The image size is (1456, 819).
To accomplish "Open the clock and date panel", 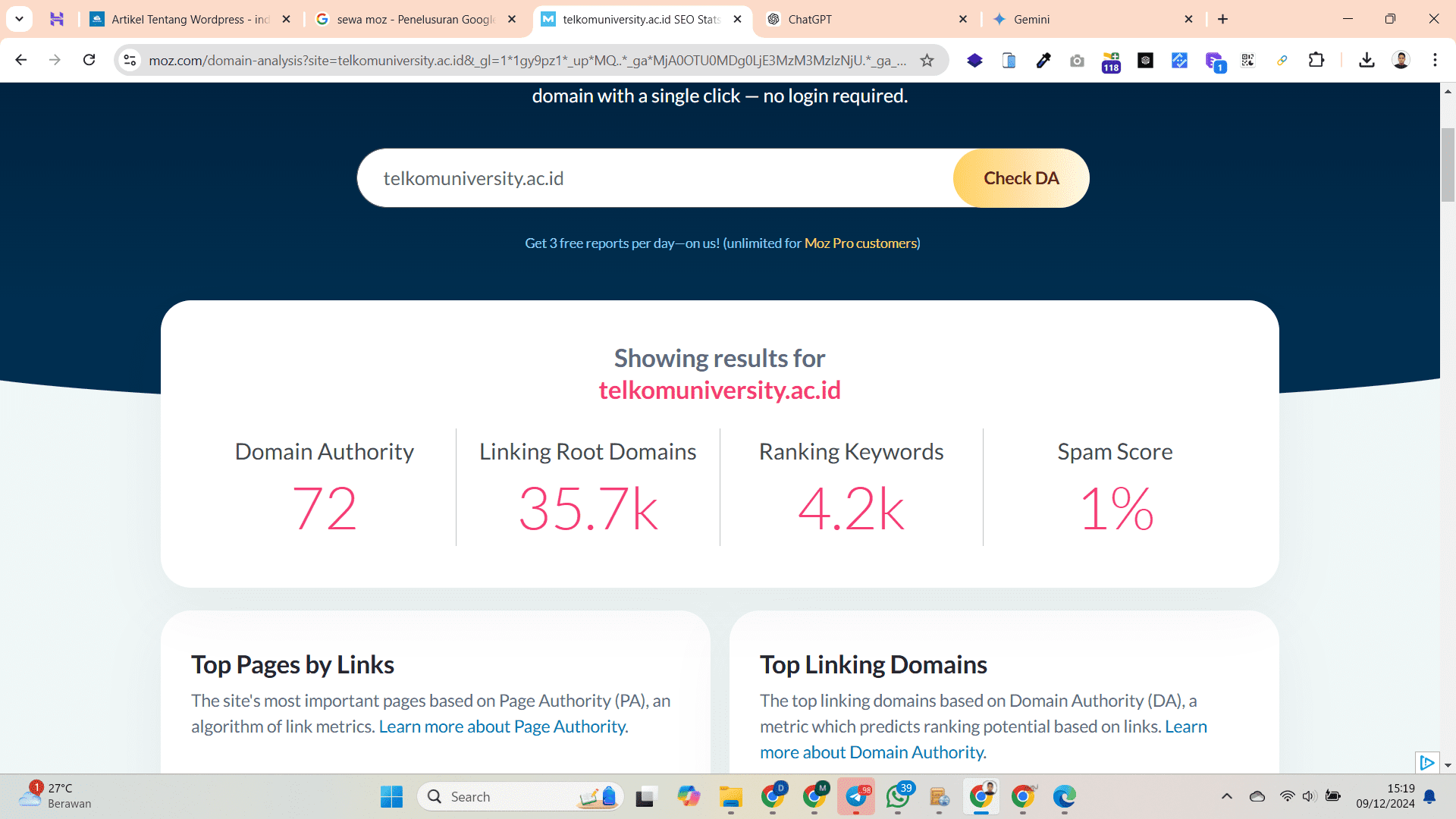I will click(1385, 796).
